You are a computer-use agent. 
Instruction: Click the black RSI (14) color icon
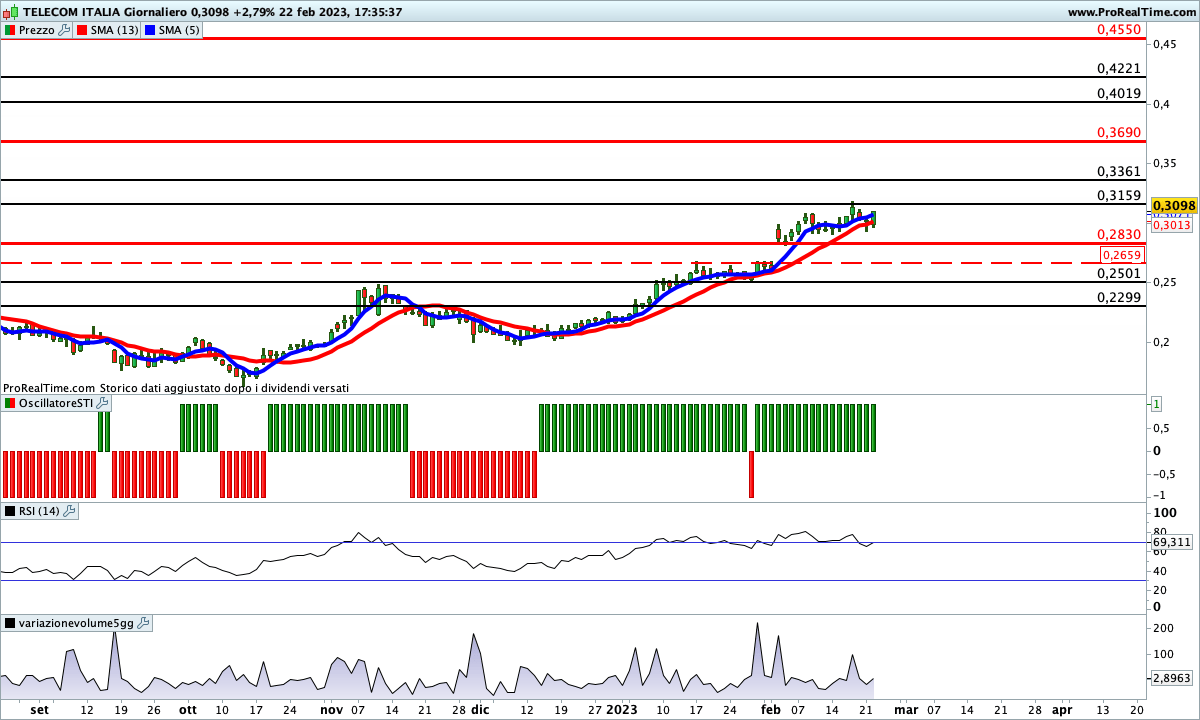click(x=10, y=511)
